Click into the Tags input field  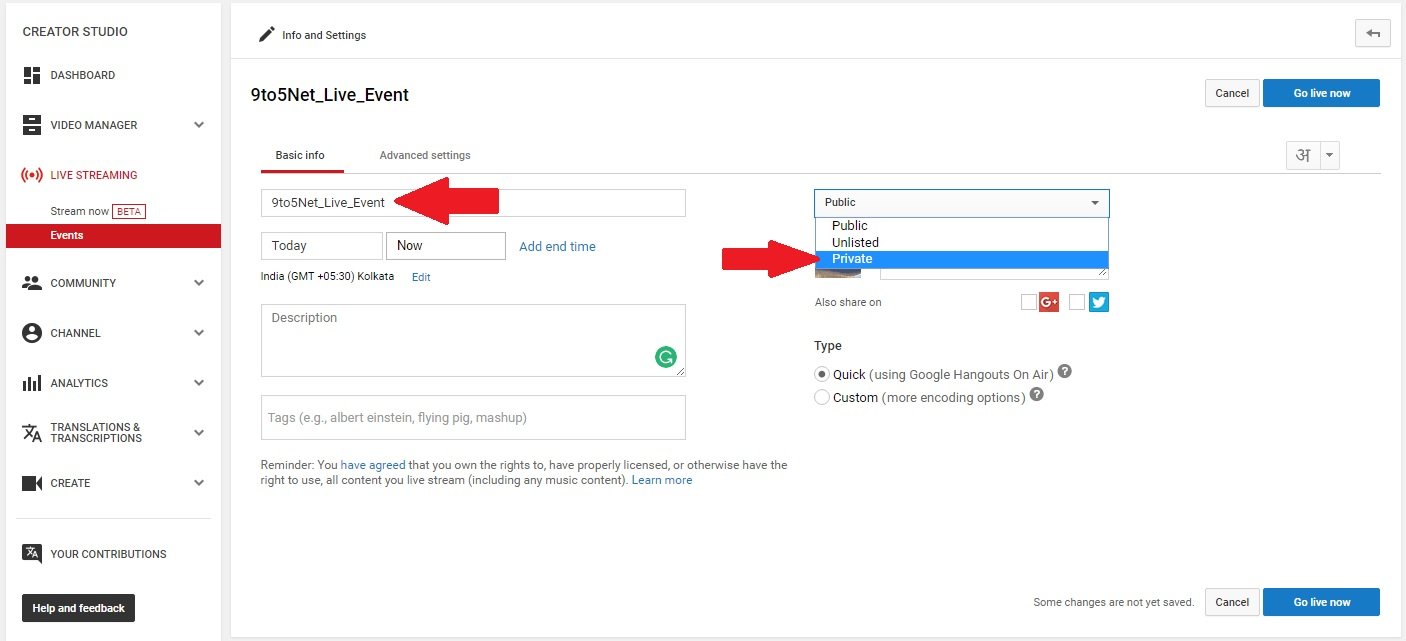click(473, 417)
